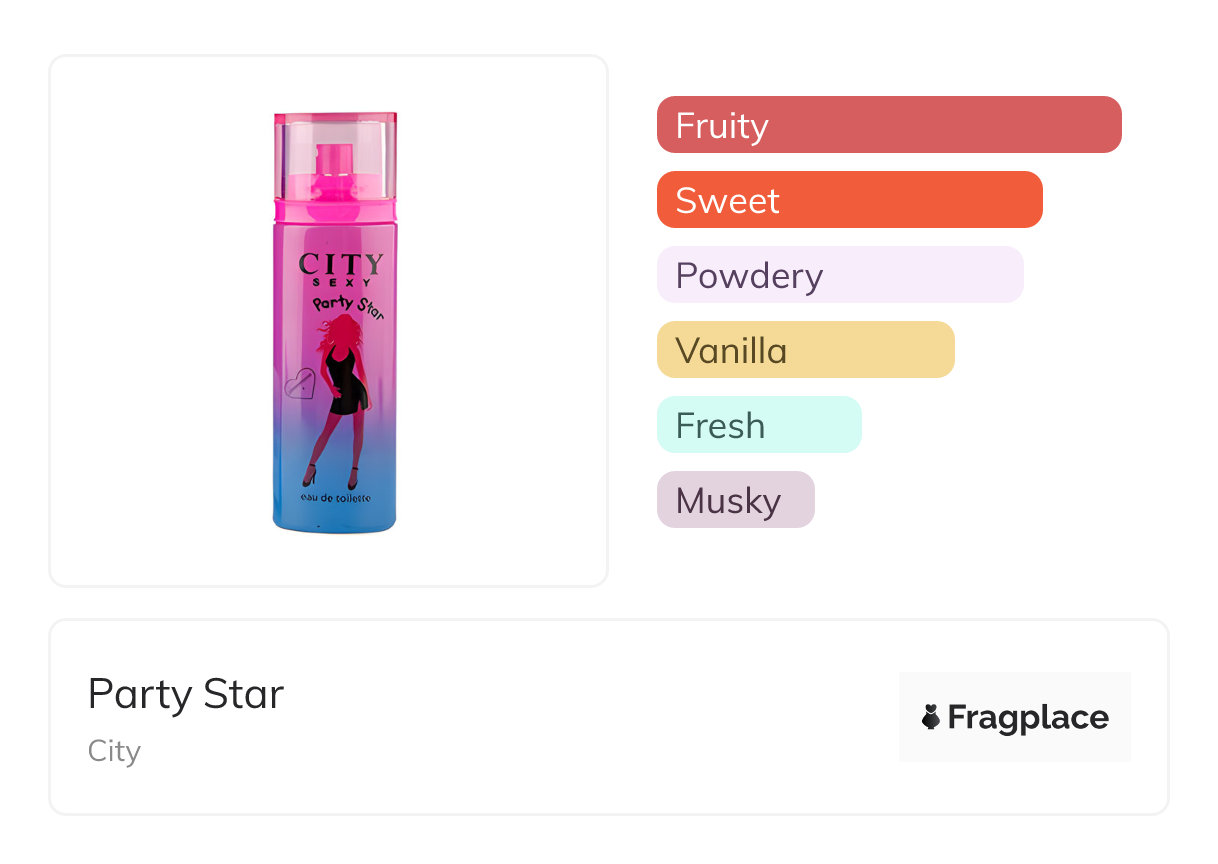
Task: Click the Fragplace perfume bottle logo icon
Action: point(931,717)
